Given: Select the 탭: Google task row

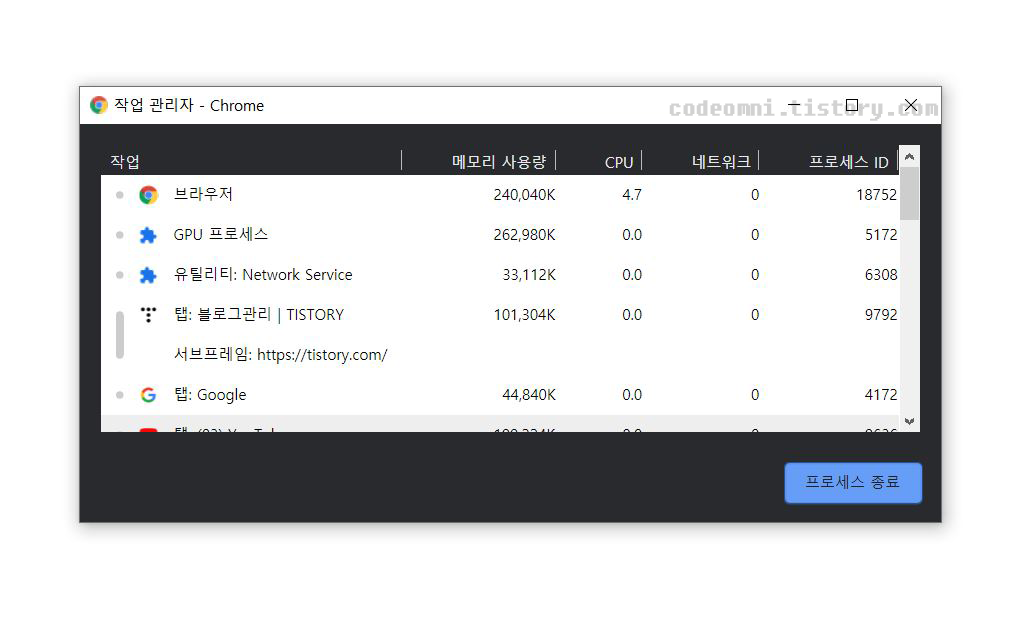Looking at the screenshot, I should tap(500, 395).
